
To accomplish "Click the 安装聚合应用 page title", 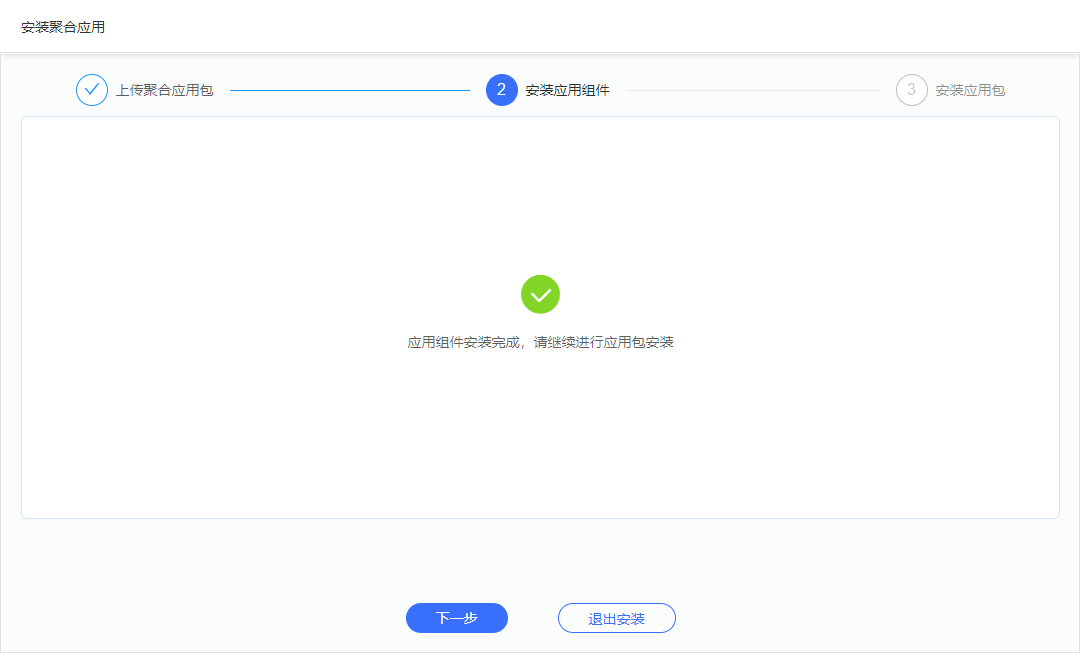I will pyautogui.click(x=63, y=27).
